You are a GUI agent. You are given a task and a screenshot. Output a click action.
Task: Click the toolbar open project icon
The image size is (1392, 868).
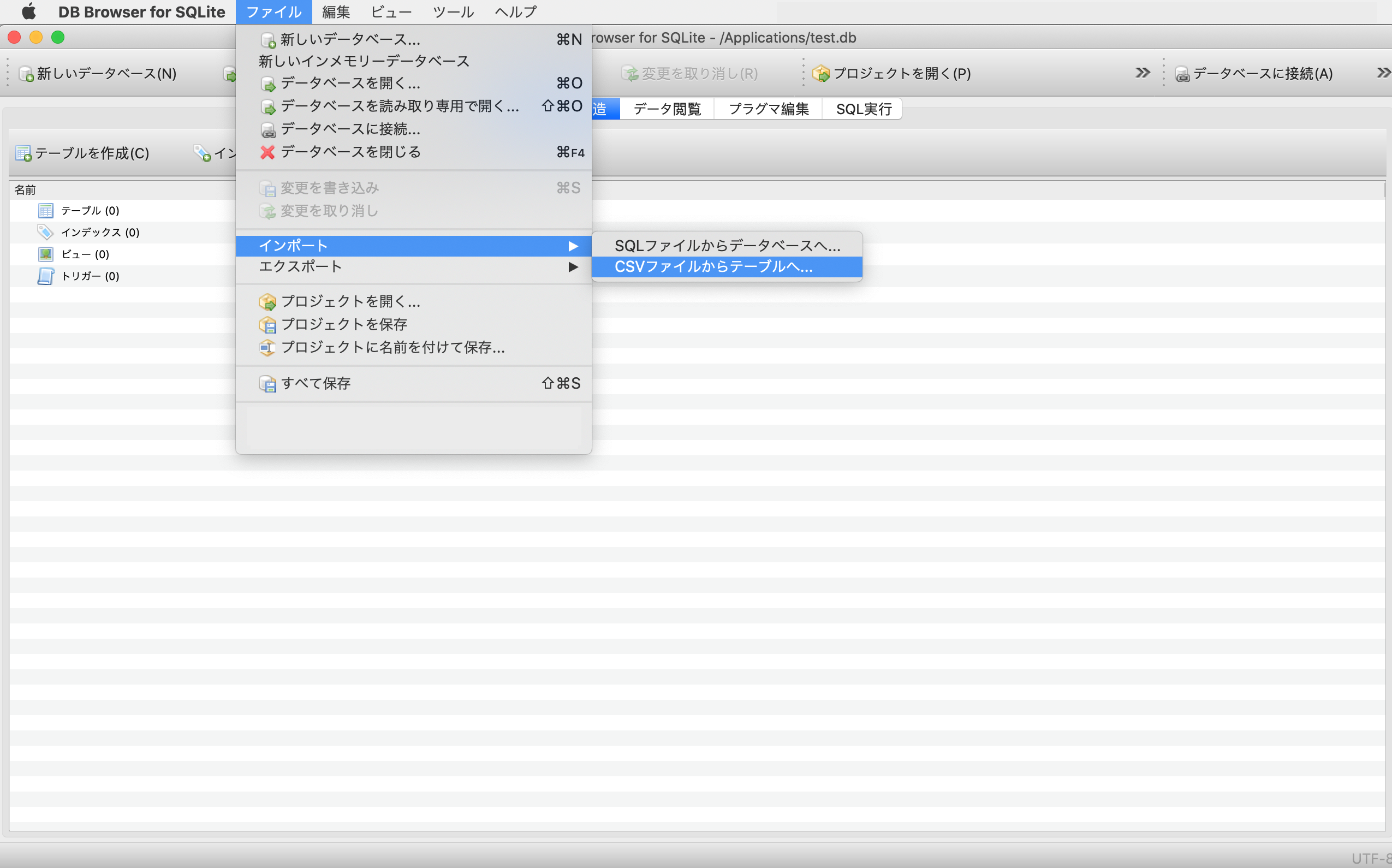coord(821,74)
